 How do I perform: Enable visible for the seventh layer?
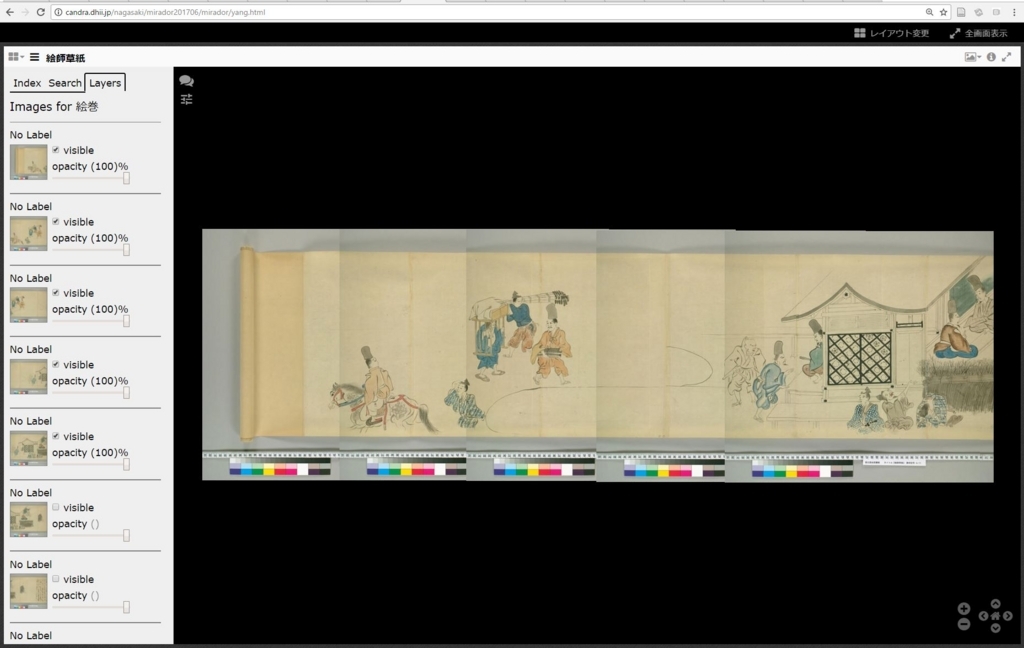pos(56,579)
